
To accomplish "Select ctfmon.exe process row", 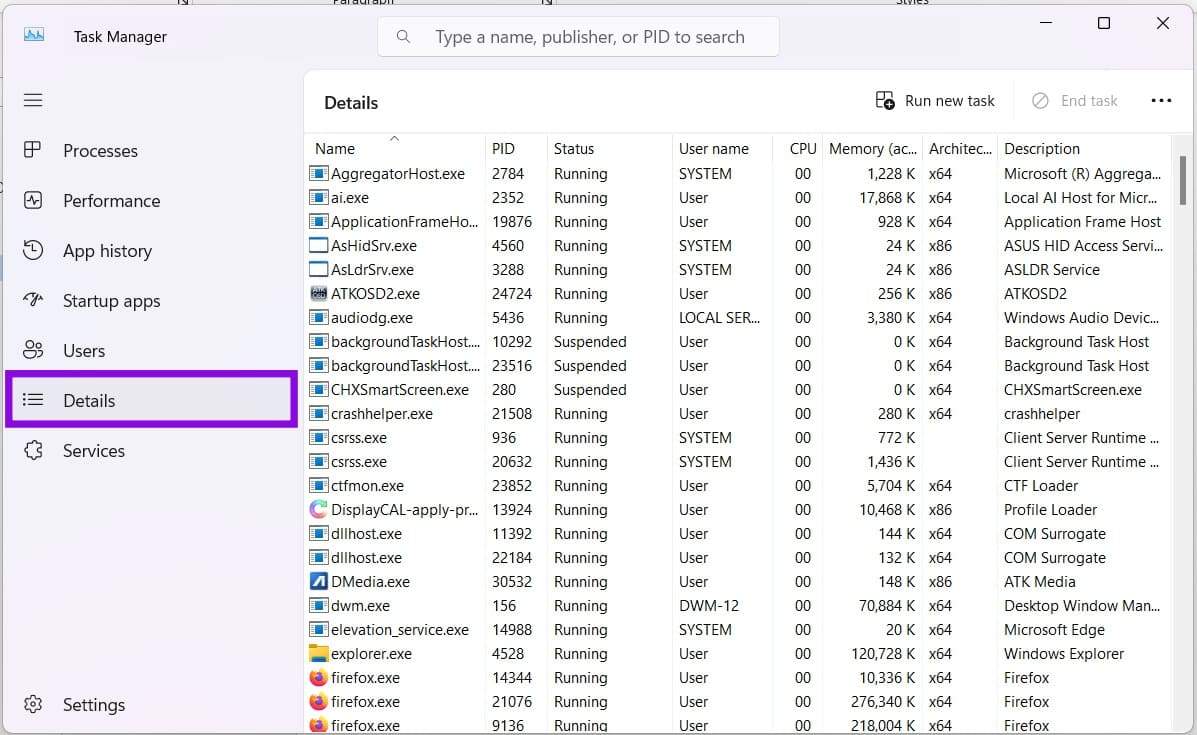I will [738, 485].
